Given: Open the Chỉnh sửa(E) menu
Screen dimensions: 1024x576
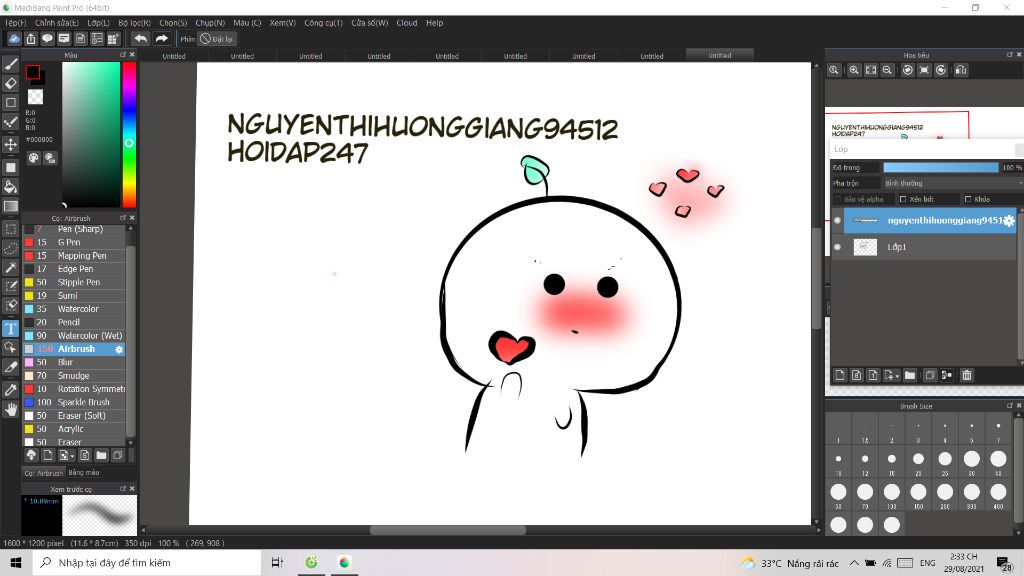Looking at the screenshot, I should (x=57, y=23).
